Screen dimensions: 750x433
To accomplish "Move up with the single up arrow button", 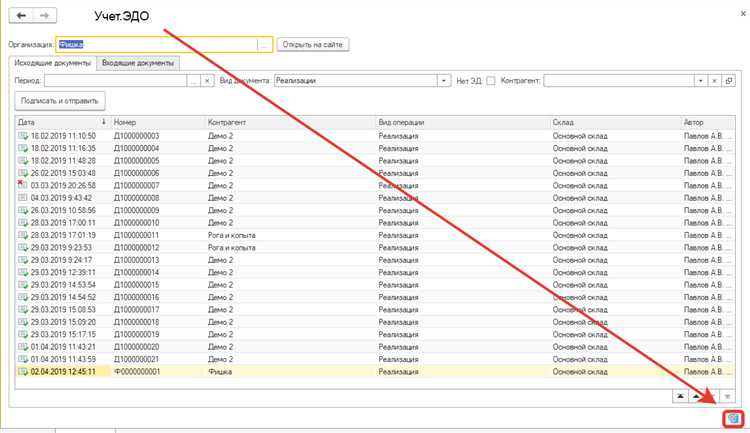I will pyautogui.click(x=696, y=396).
